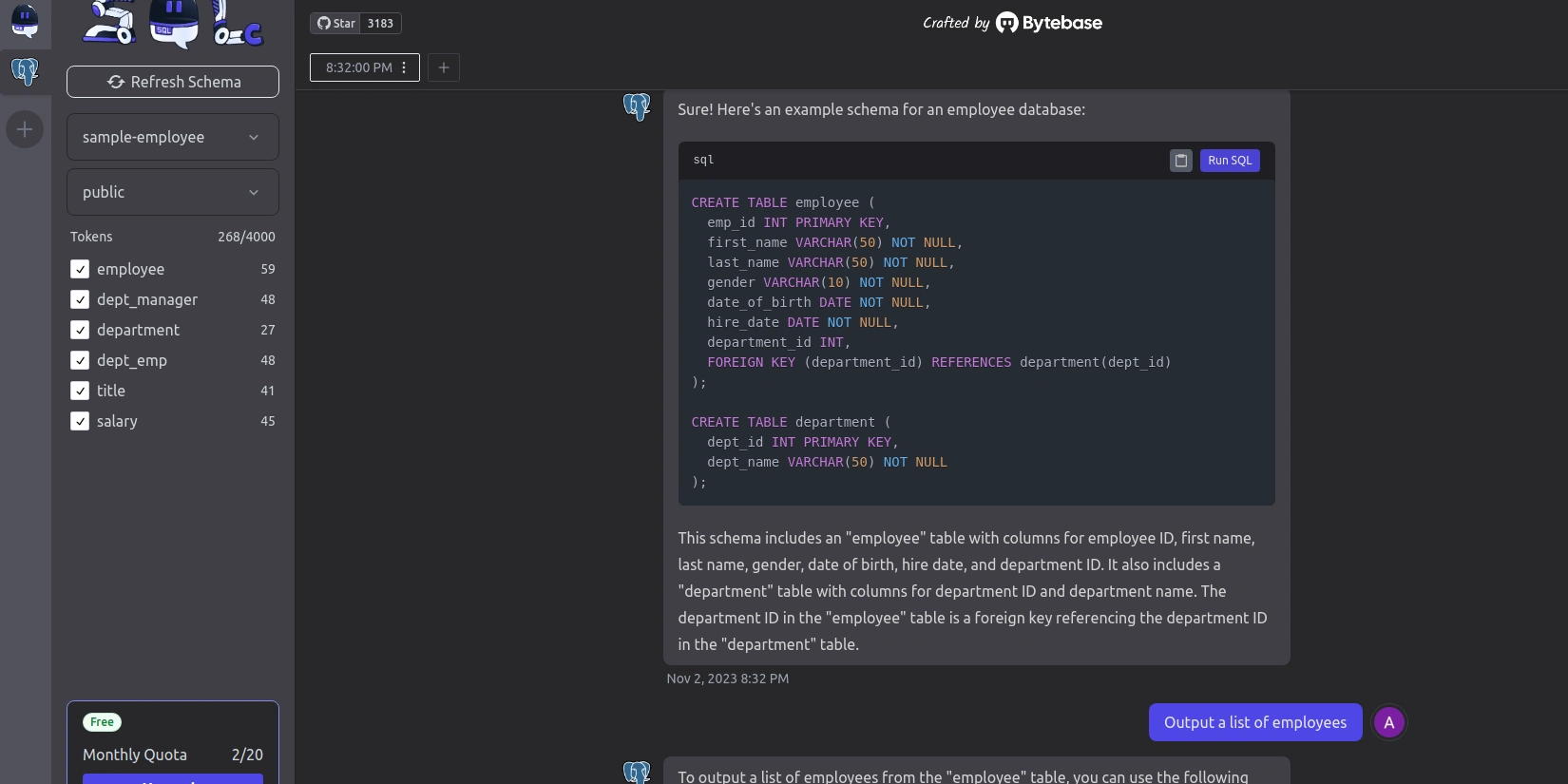Toggle the title table checkbox
The image size is (1568, 784).
80,391
